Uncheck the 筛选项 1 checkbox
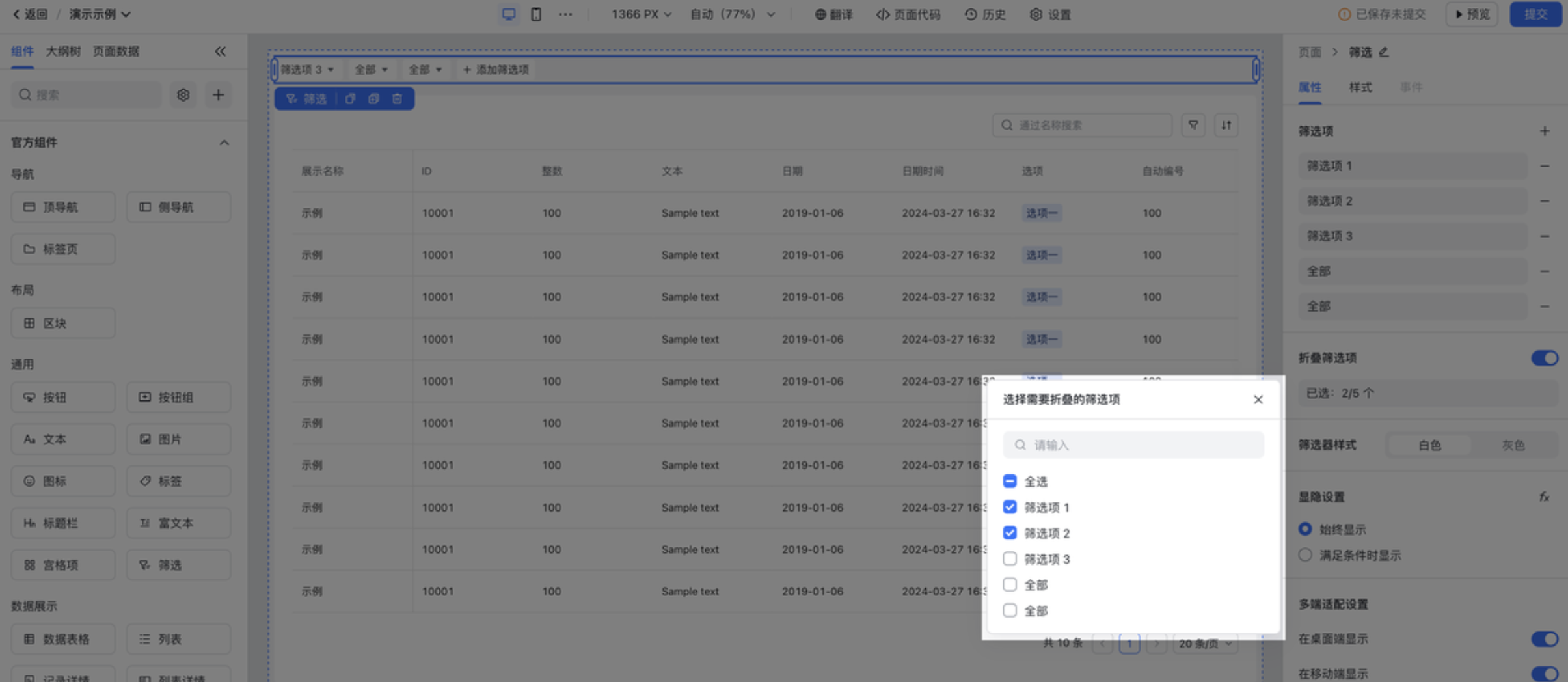This screenshot has width=1568, height=682. 1009,507
